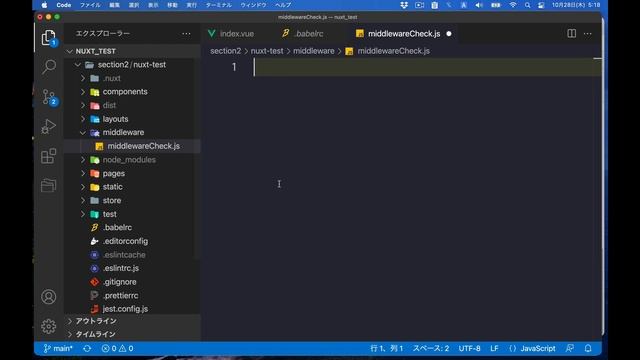Open the ウィンドウ menu
The image size is (640, 360).
tap(253, 5)
